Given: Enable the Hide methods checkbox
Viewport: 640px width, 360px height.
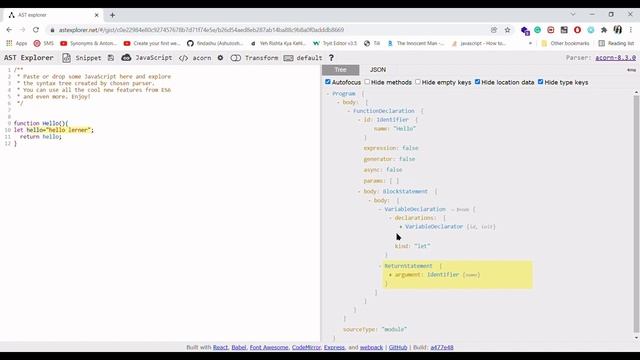Looking at the screenshot, I should click(x=367, y=82).
